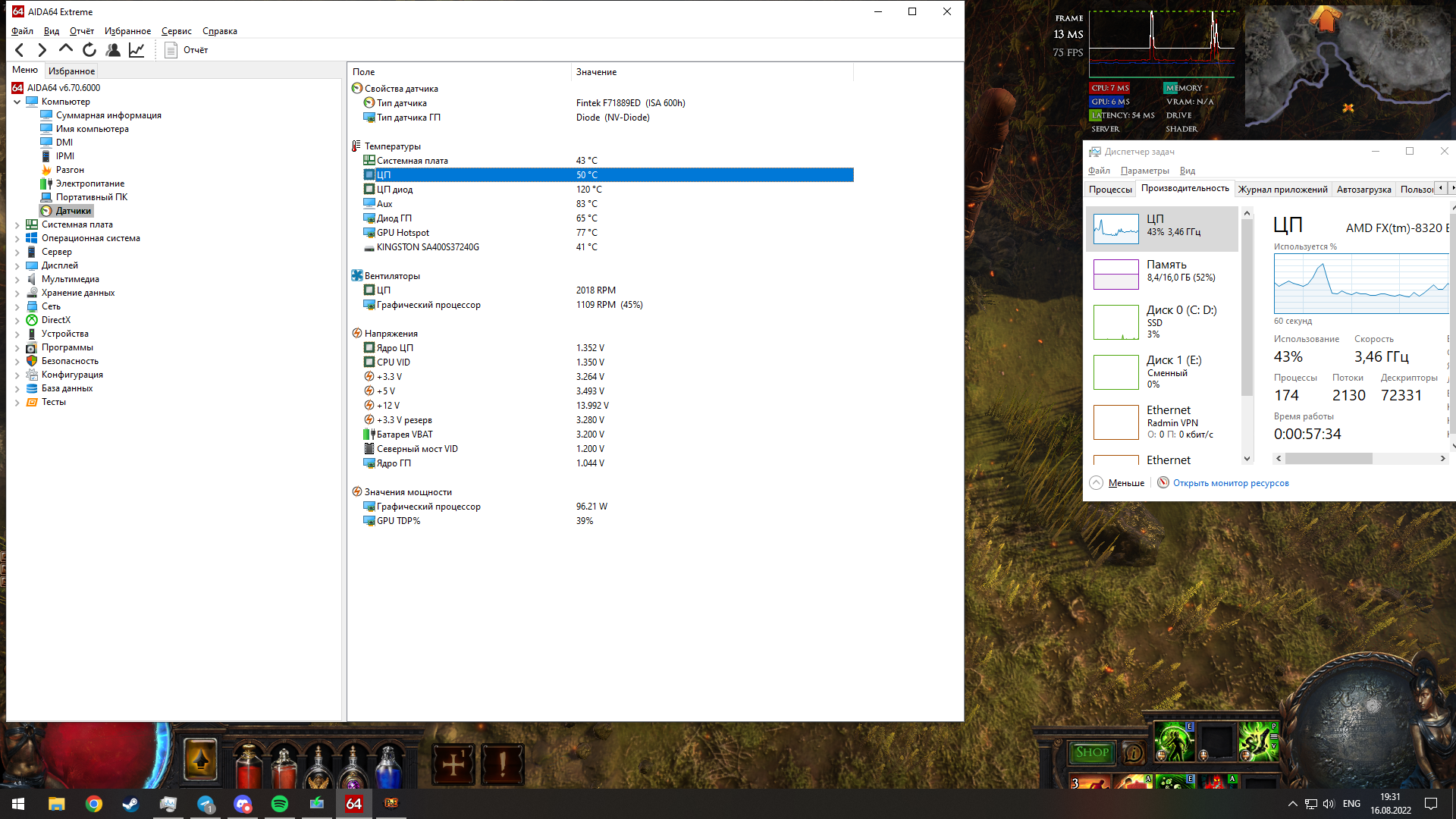Open the user management toolbar icon

pos(113,50)
